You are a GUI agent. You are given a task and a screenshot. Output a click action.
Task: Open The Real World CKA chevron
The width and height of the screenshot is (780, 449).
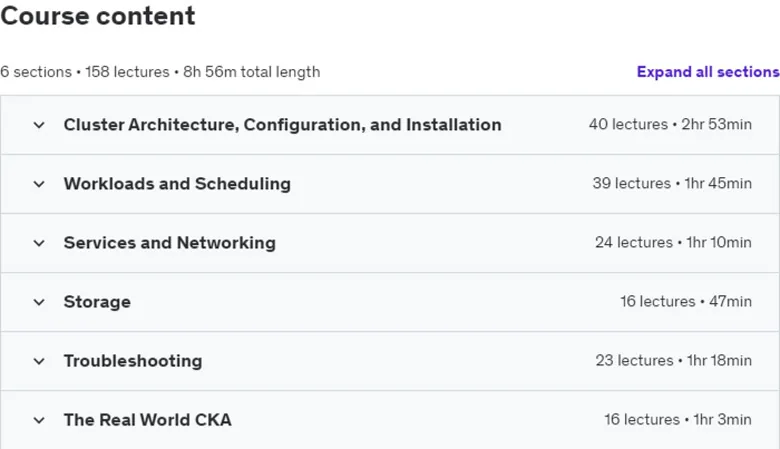tap(39, 420)
